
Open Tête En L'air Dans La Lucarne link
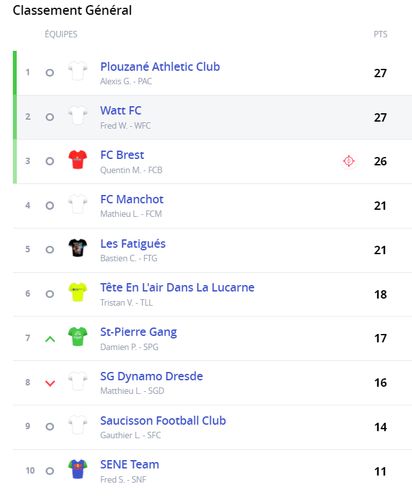[x=177, y=287]
